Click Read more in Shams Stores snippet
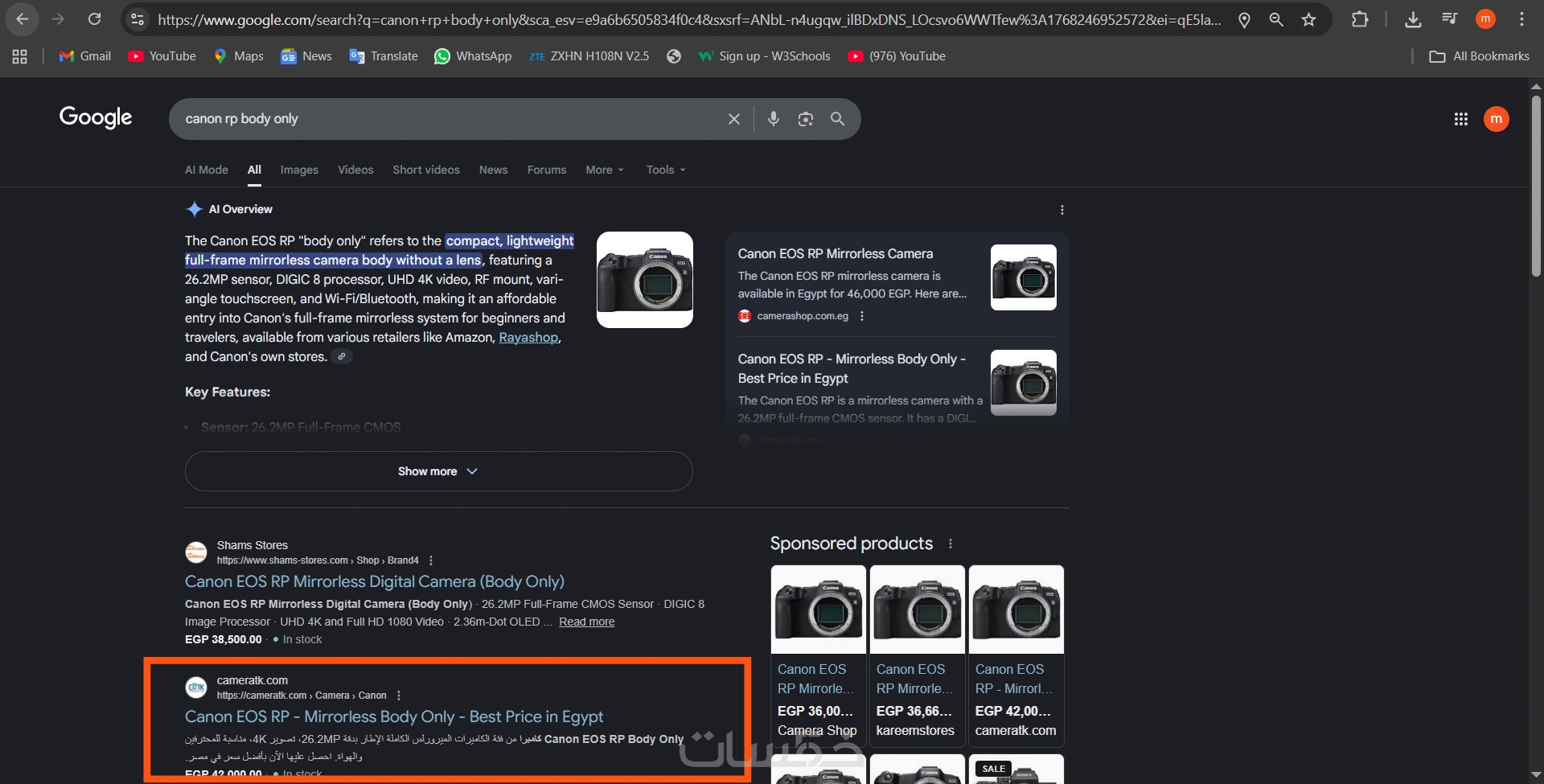The image size is (1544, 784). (587, 622)
